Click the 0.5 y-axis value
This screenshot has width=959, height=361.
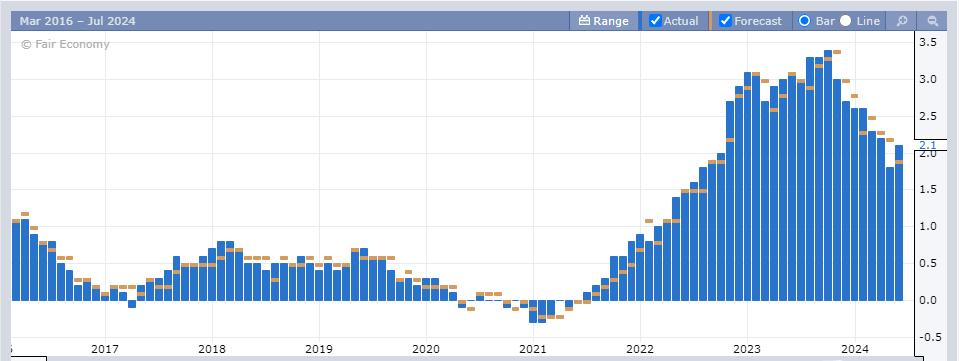pos(929,264)
